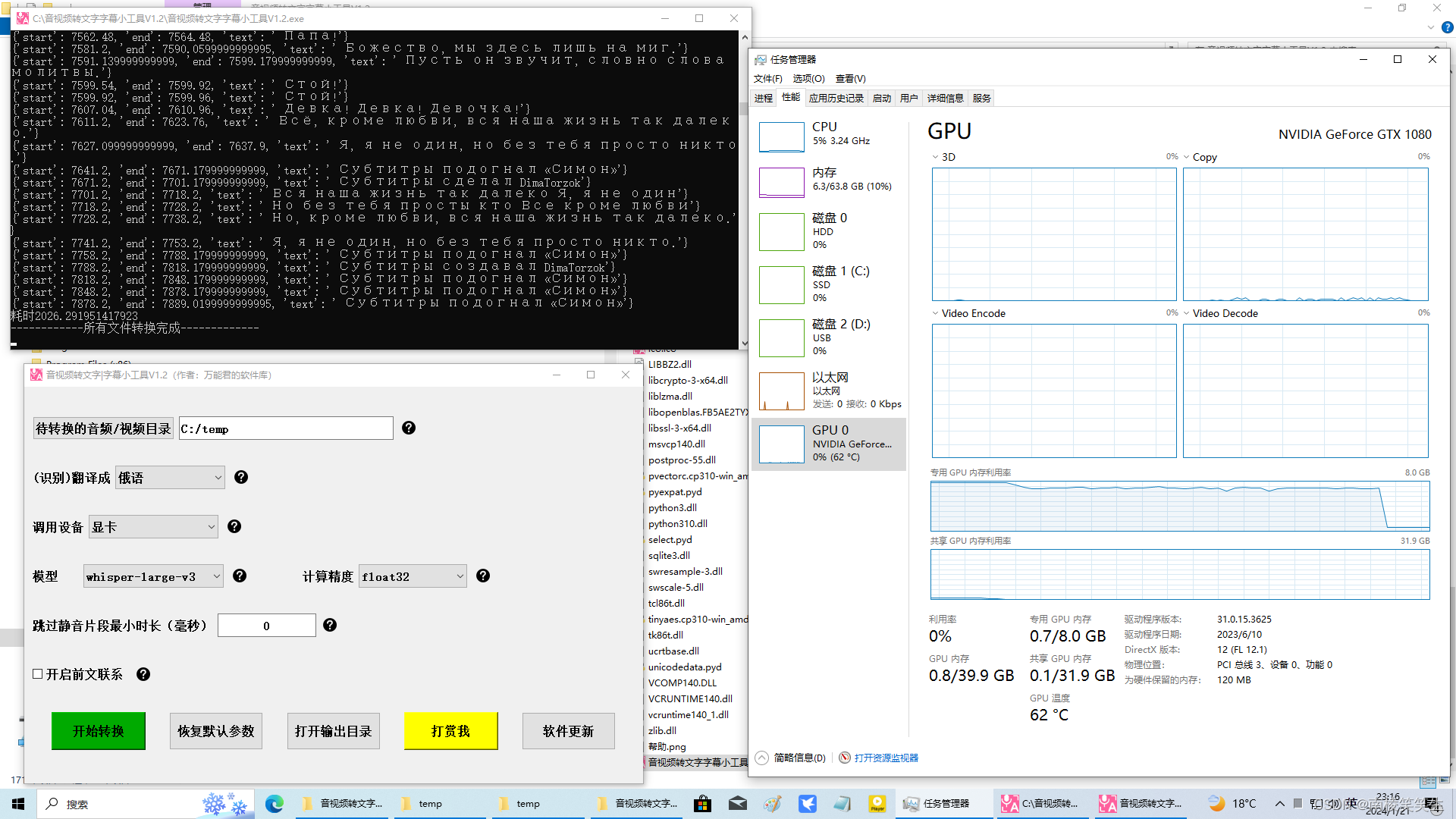Click help icon next to language dropdown
Viewport: 1456px width, 819px height.
[x=241, y=478]
